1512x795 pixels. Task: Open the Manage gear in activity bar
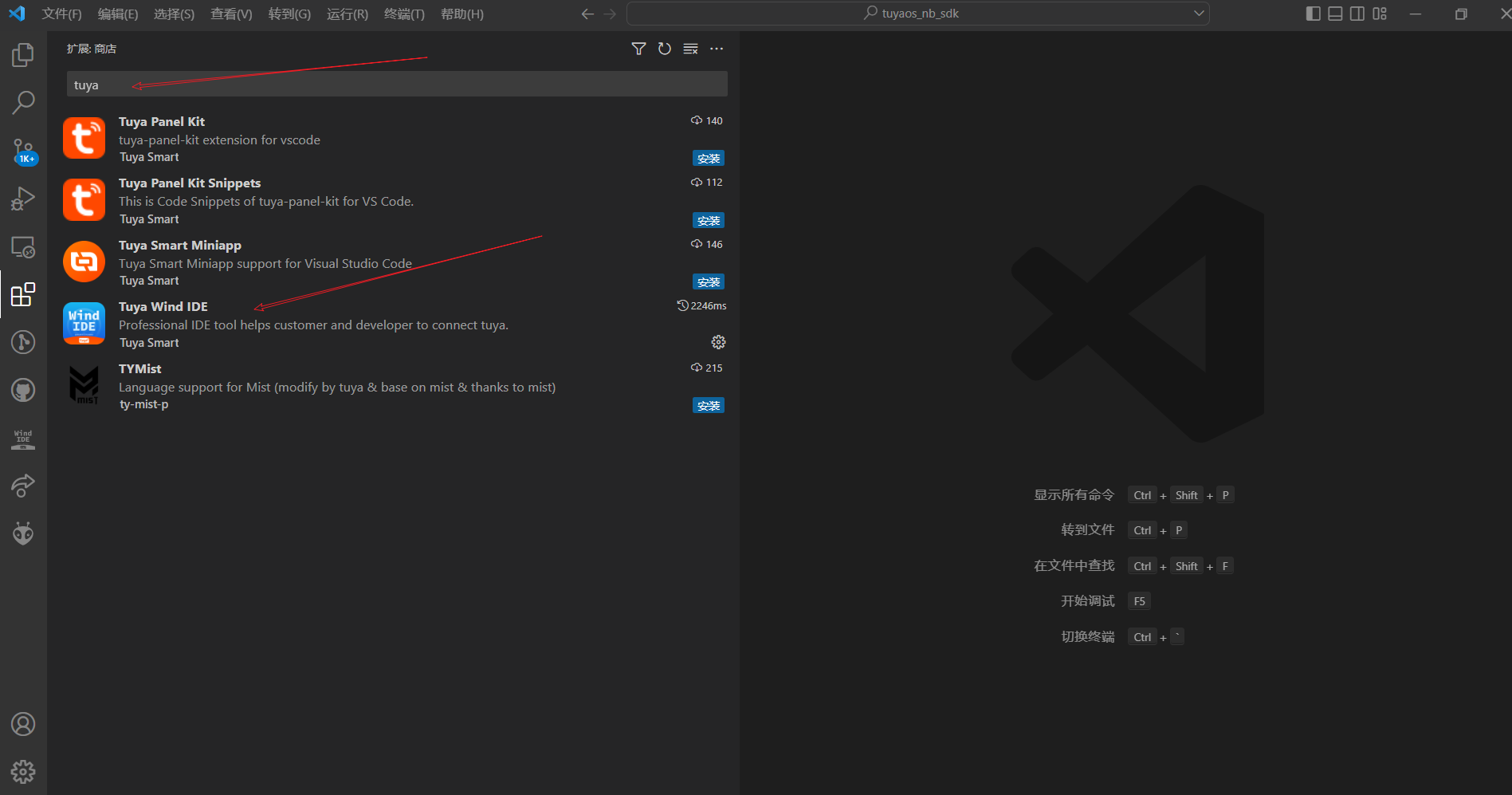tap(23, 772)
